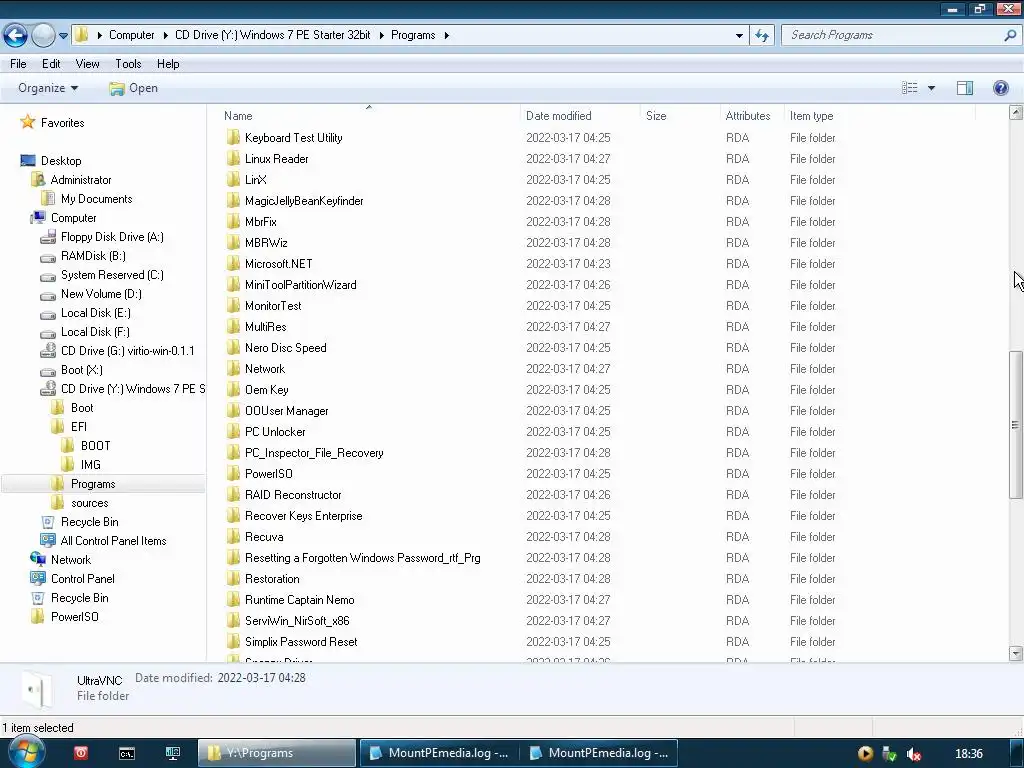Click the Back navigation arrow button
The width and height of the screenshot is (1024, 768).
pos(16,35)
